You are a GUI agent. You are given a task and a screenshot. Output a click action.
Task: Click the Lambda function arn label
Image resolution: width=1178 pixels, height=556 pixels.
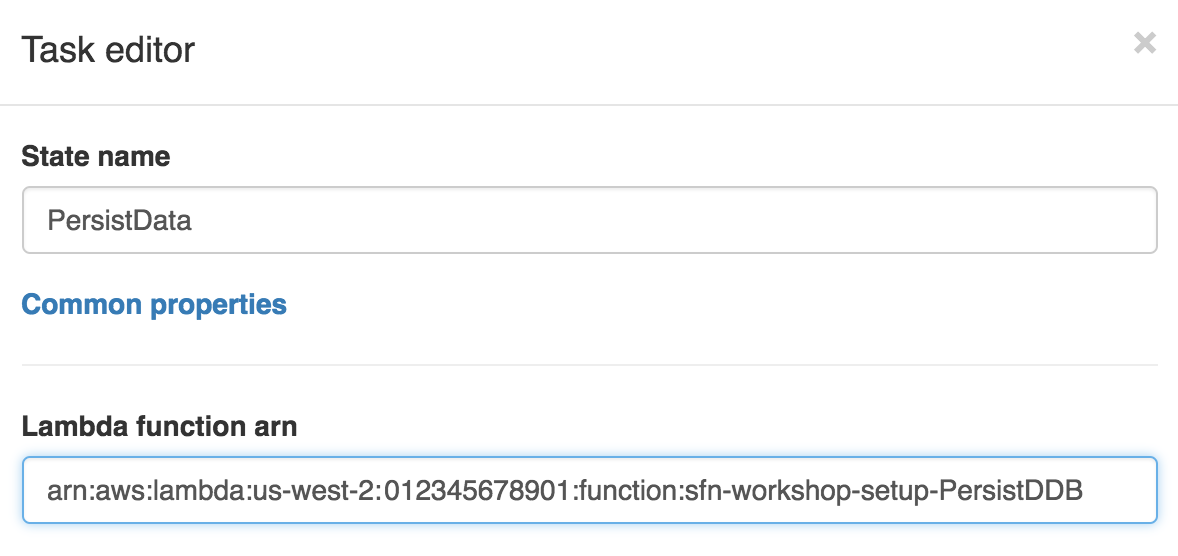pyautogui.click(x=159, y=427)
